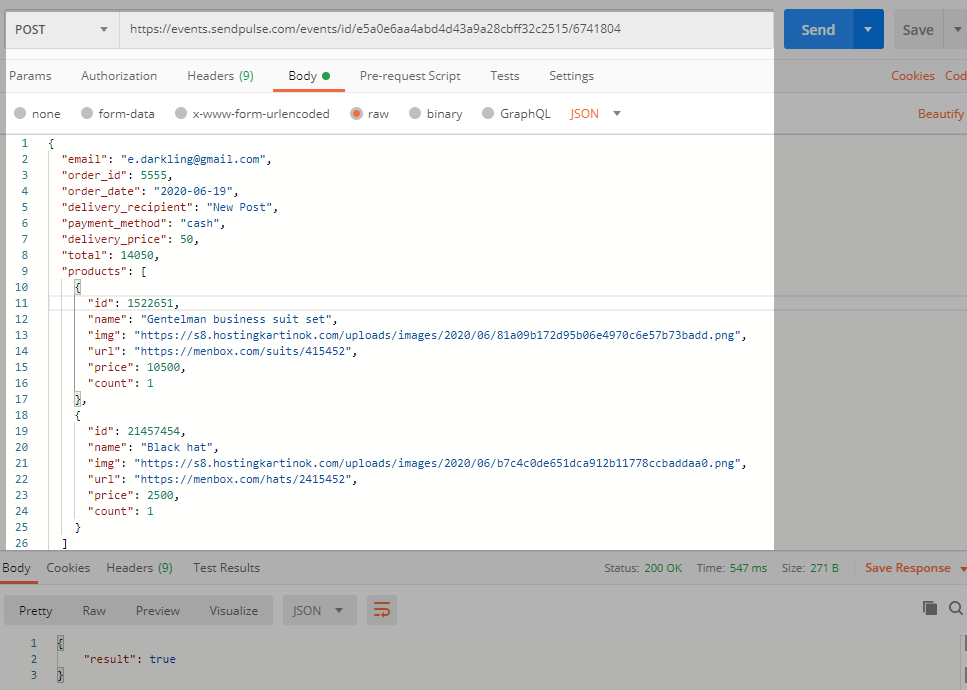The width and height of the screenshot is (967, 690).
Task: Switch response view to Pretty
Action: (x=36, y=610)
